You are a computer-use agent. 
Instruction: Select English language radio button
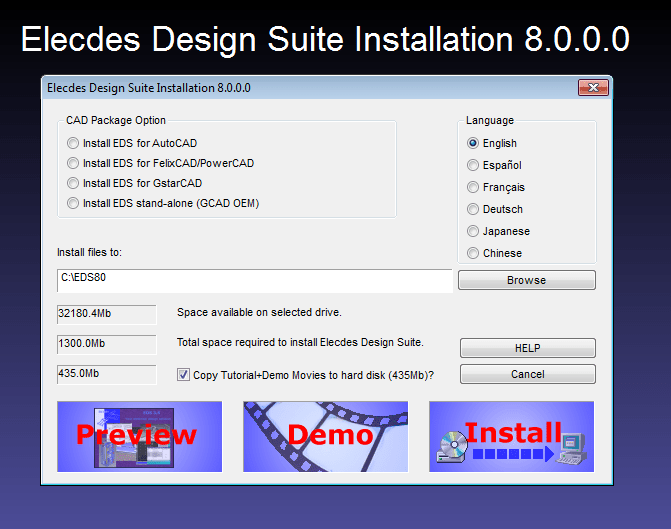[472, 143]
